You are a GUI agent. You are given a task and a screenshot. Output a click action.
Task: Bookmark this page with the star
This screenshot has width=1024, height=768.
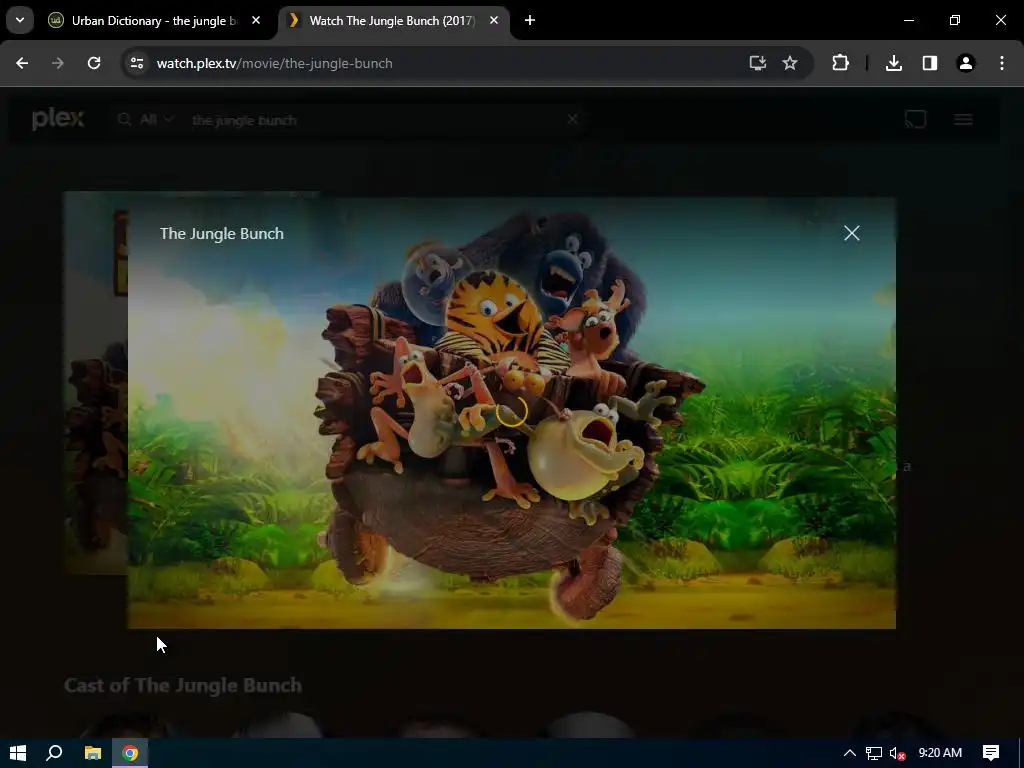[790, 63]
